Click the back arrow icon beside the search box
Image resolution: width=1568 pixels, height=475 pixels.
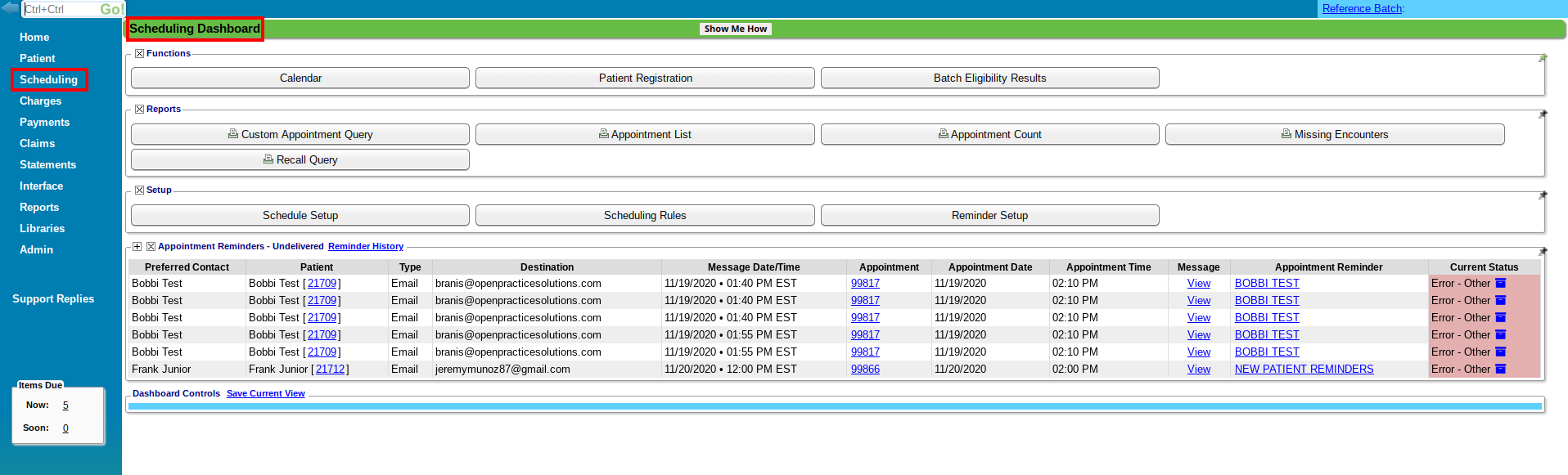[10, 8]
